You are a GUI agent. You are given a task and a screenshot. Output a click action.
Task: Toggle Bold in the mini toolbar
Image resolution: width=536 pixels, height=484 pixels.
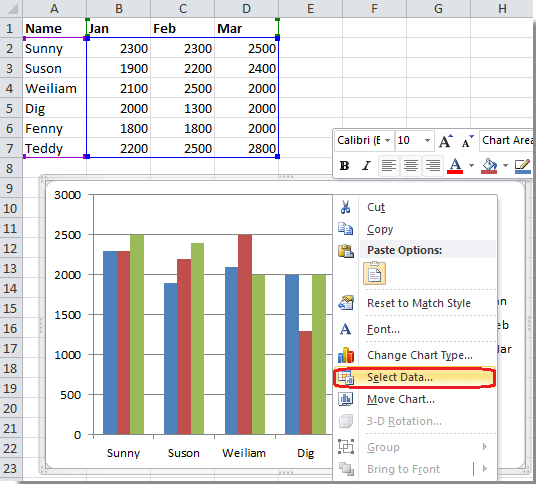[x=344, y=166]
